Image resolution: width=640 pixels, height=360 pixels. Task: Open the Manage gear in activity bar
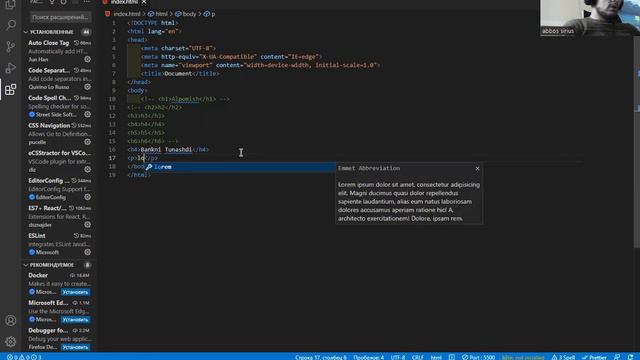pos(11,341)
